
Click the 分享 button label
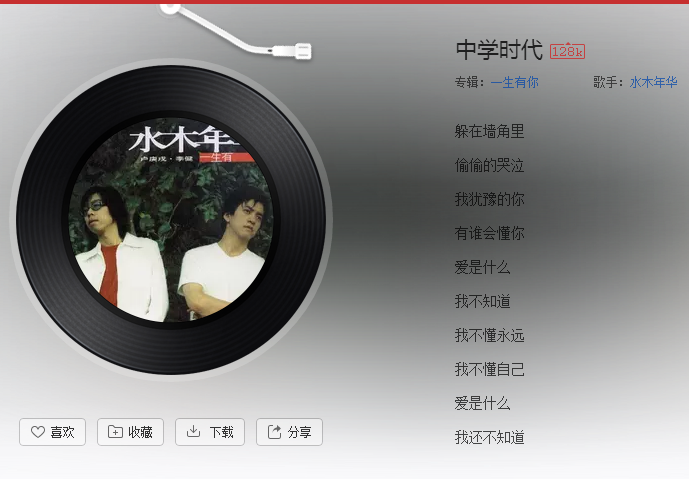300,432
